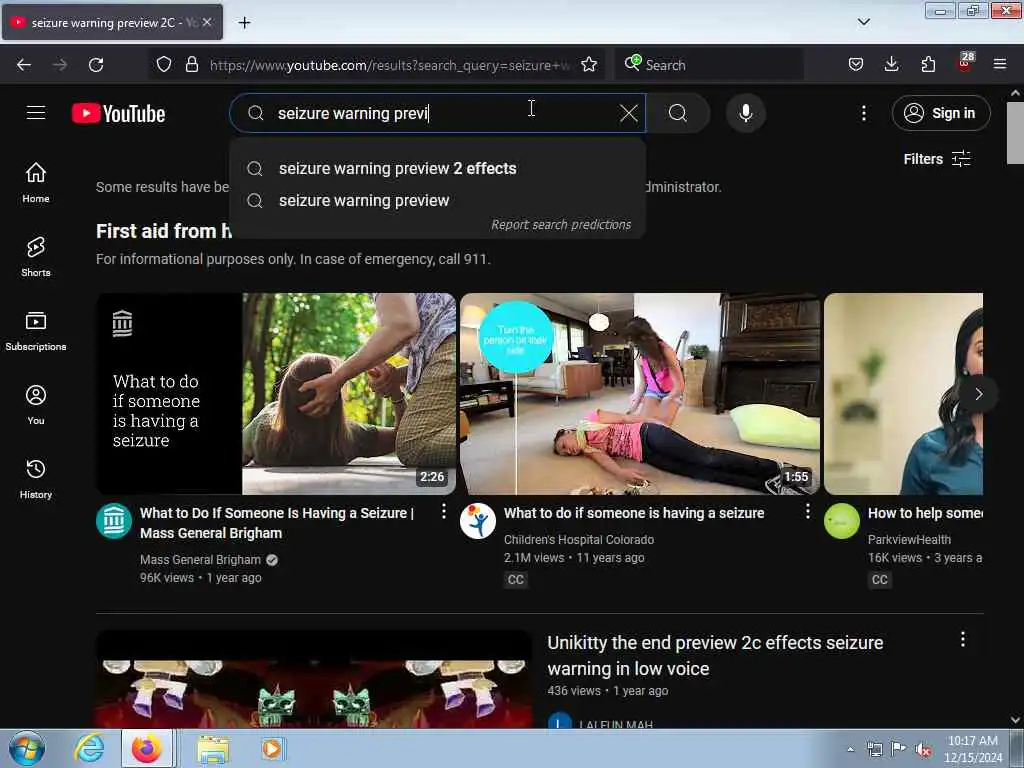Viewport: 1024px width, 768px height.
Task: Open What to do if someone is having a seizure title
Action: pos(633,513)
